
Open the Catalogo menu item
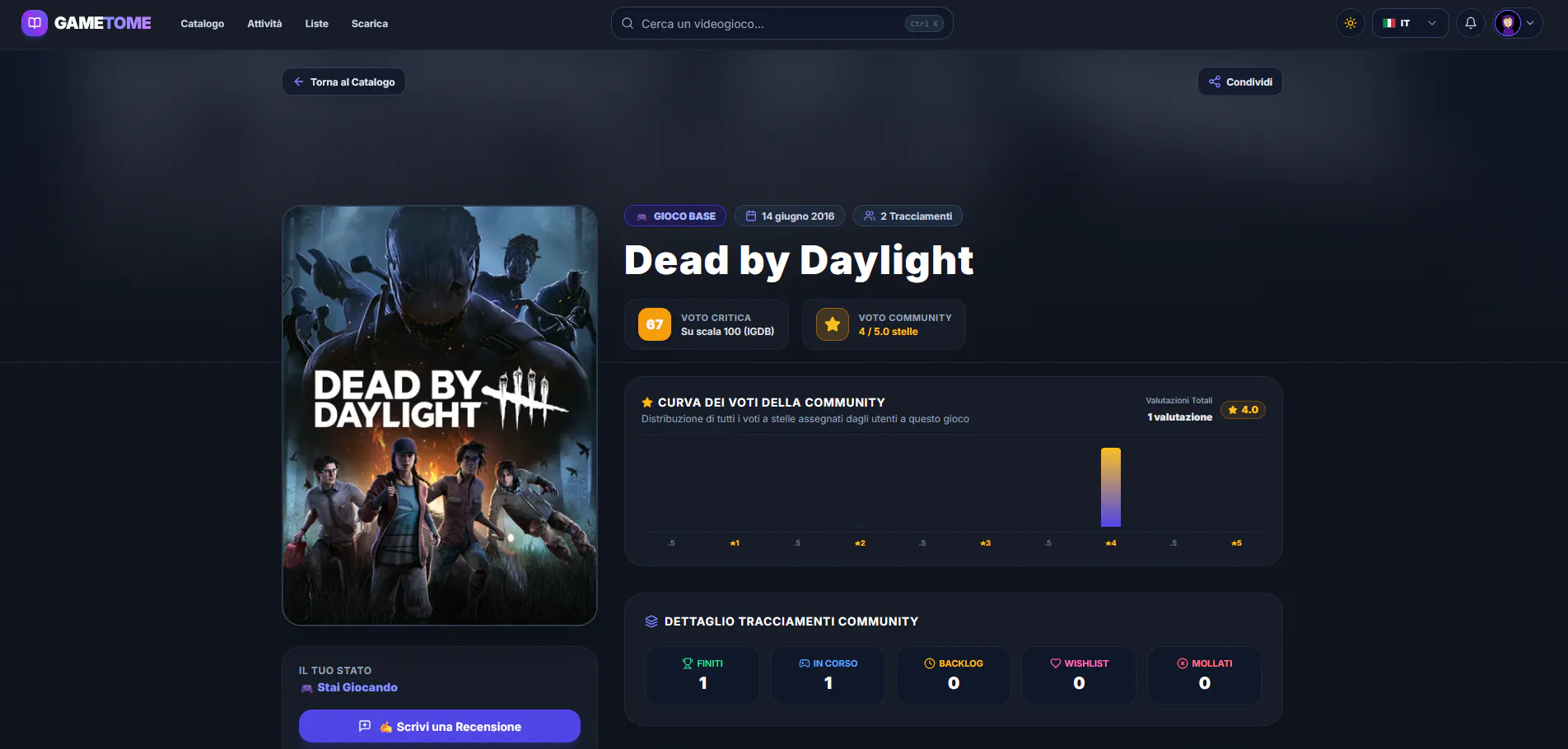(203, 24)
